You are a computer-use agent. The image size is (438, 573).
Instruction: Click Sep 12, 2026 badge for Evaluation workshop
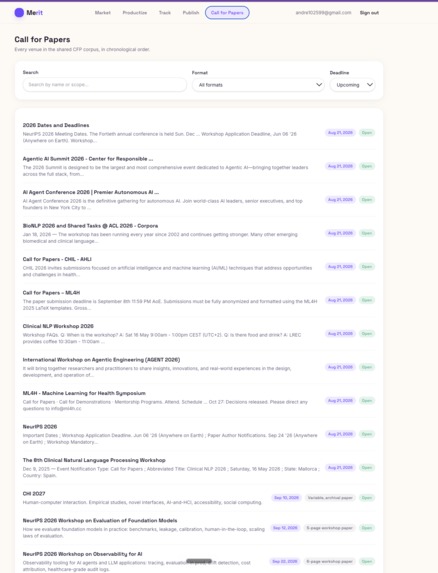(x=285, y=528)
